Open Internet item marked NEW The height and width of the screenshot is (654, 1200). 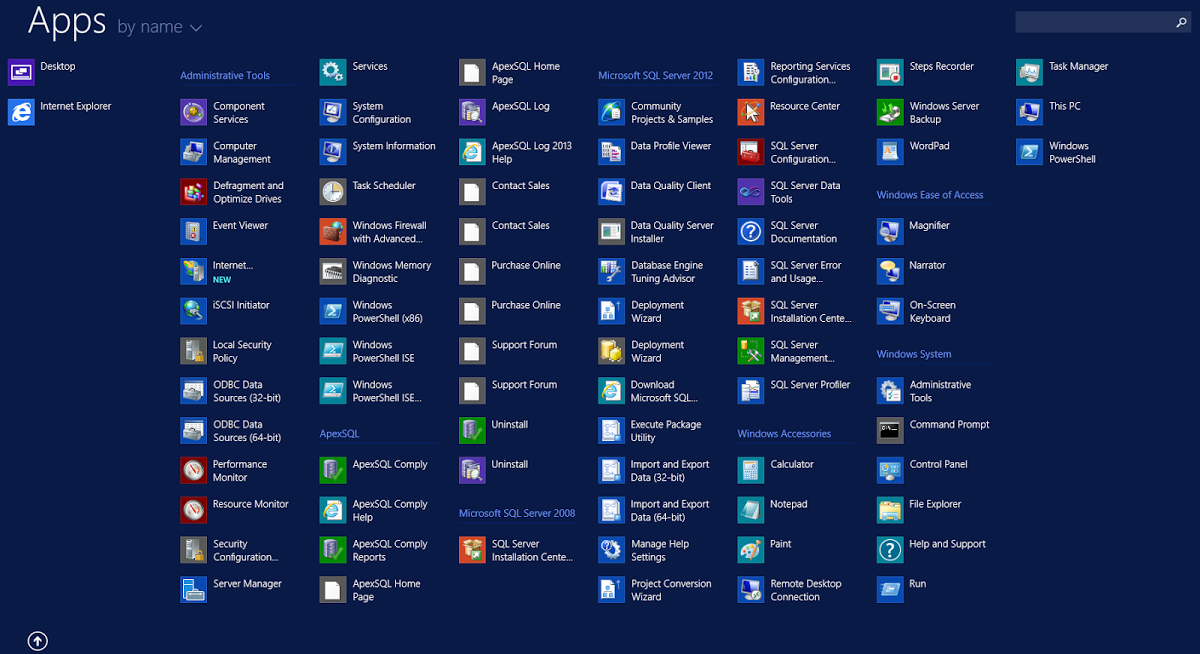coord(194,272)
